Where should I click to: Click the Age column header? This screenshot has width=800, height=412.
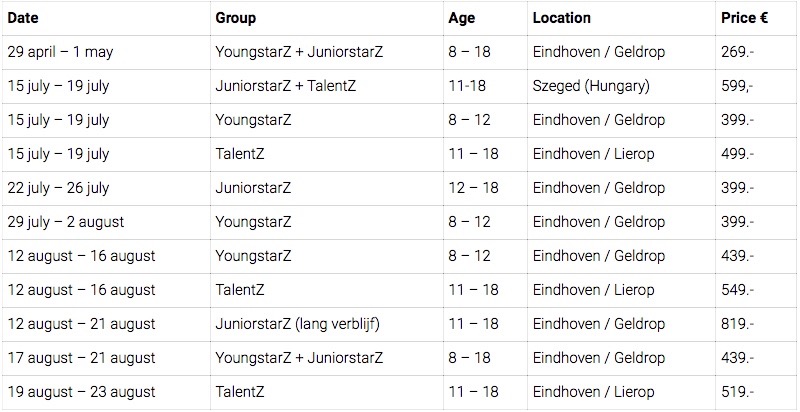pyautogui.click(x=464, y=18)
